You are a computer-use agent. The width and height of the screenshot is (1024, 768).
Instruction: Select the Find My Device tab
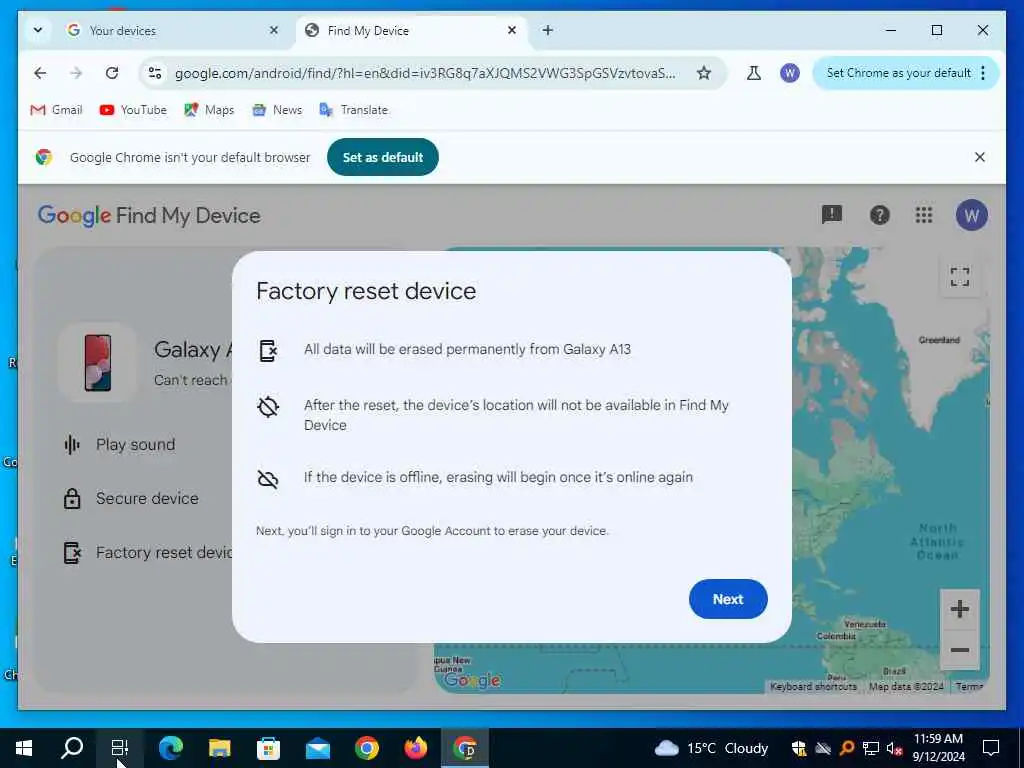(411, 31)
